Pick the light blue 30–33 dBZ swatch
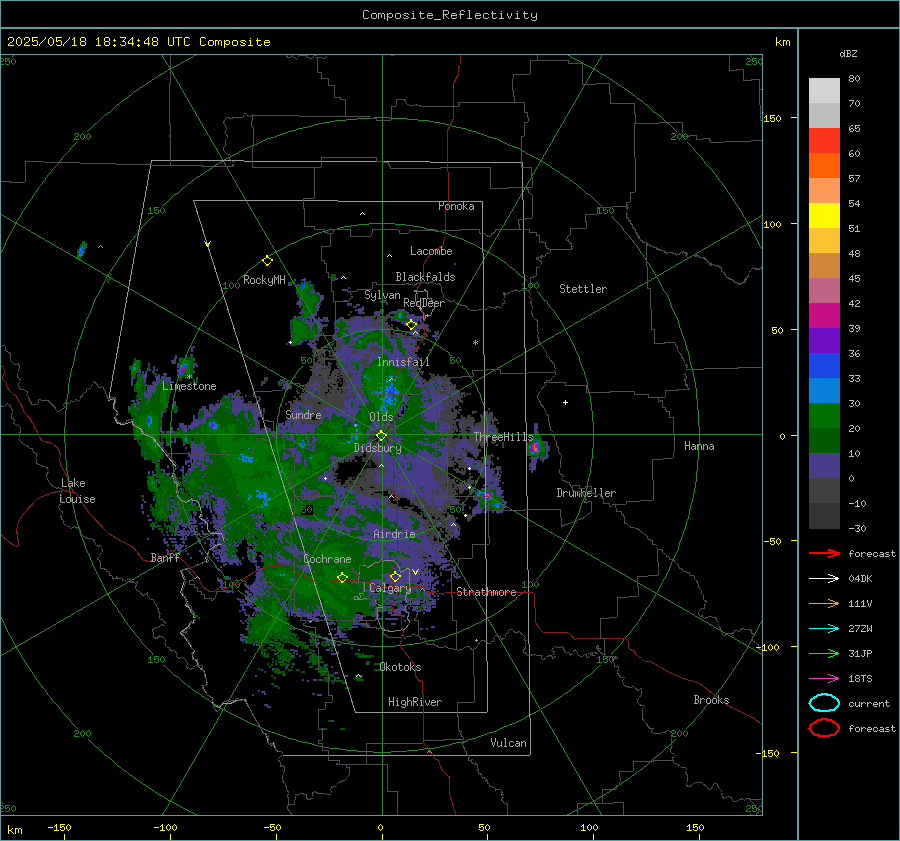This screenshot has height=841, width=900. tap(824, 391)
